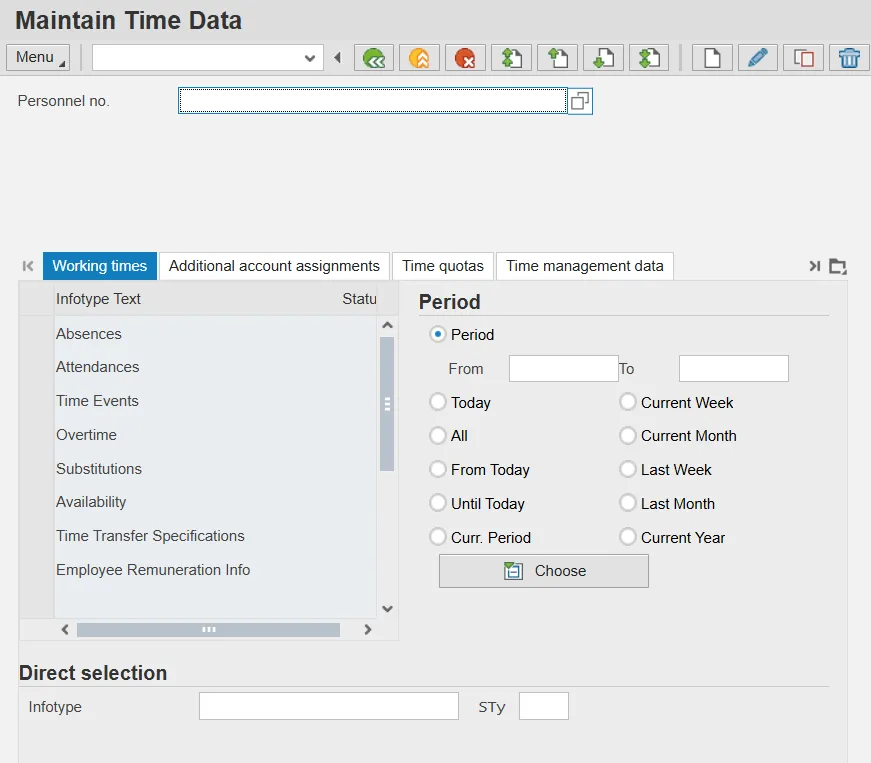Open the command field dropdown
871x763 pixels.
pos(309,58)
